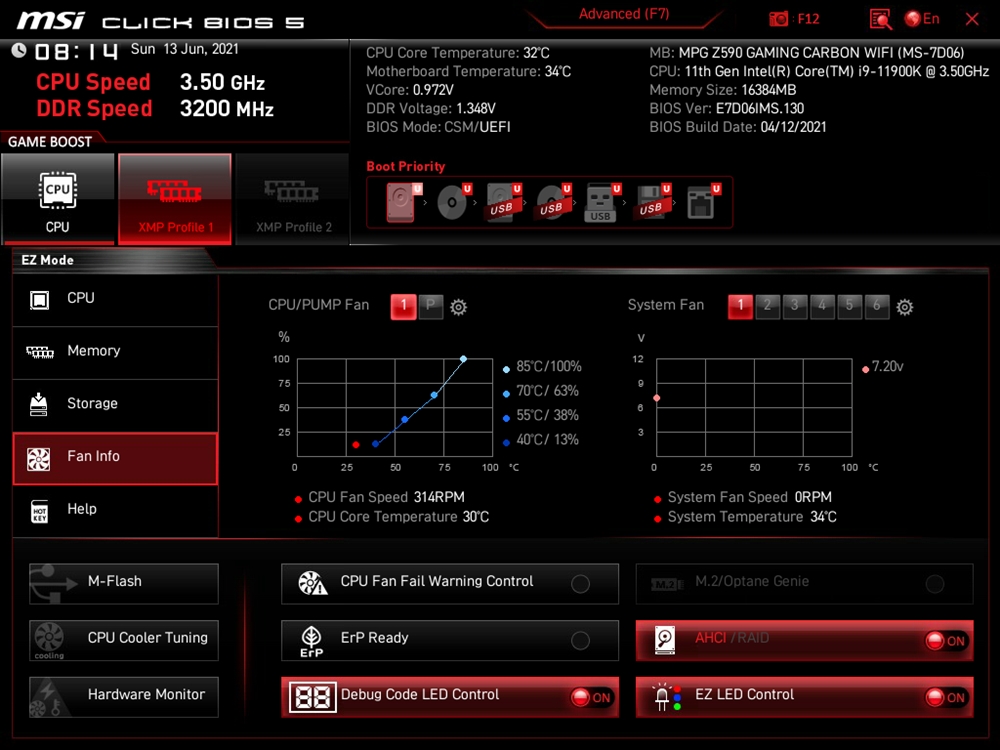Select CPU fan 1 button
The width and height of the screenshot is (1000, 750).
click(403, 306)
